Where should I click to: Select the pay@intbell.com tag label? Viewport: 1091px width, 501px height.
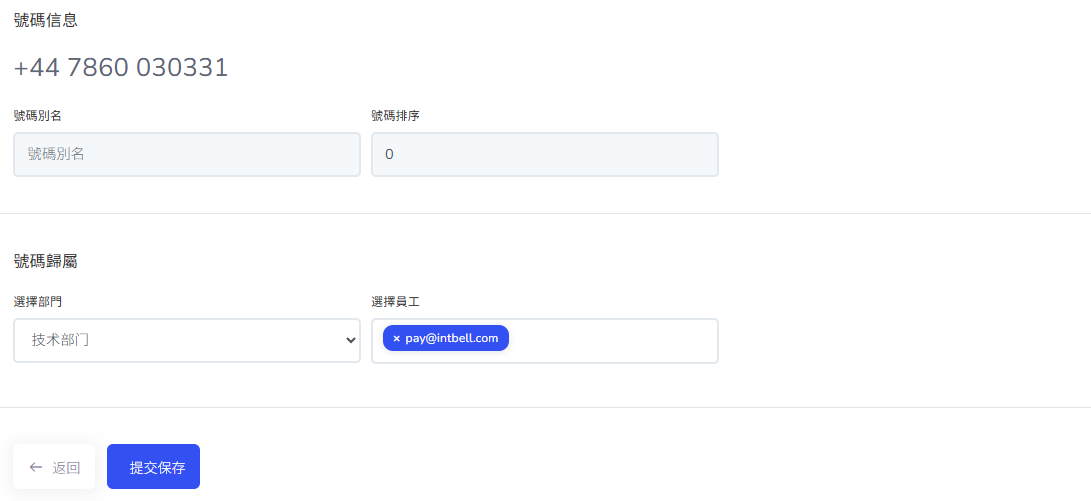452,339
